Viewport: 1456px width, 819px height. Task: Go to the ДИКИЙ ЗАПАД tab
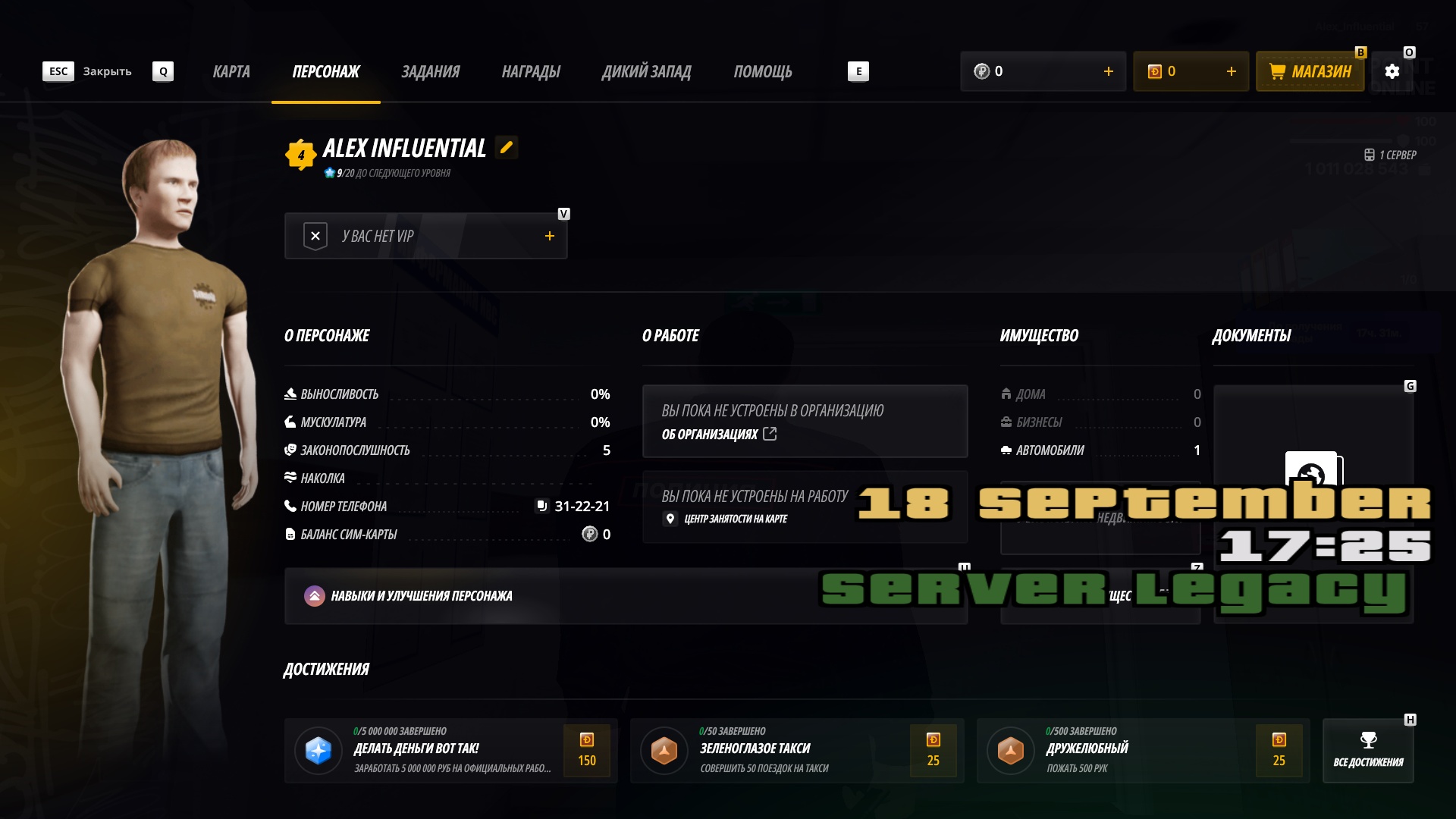pos(646,71)
